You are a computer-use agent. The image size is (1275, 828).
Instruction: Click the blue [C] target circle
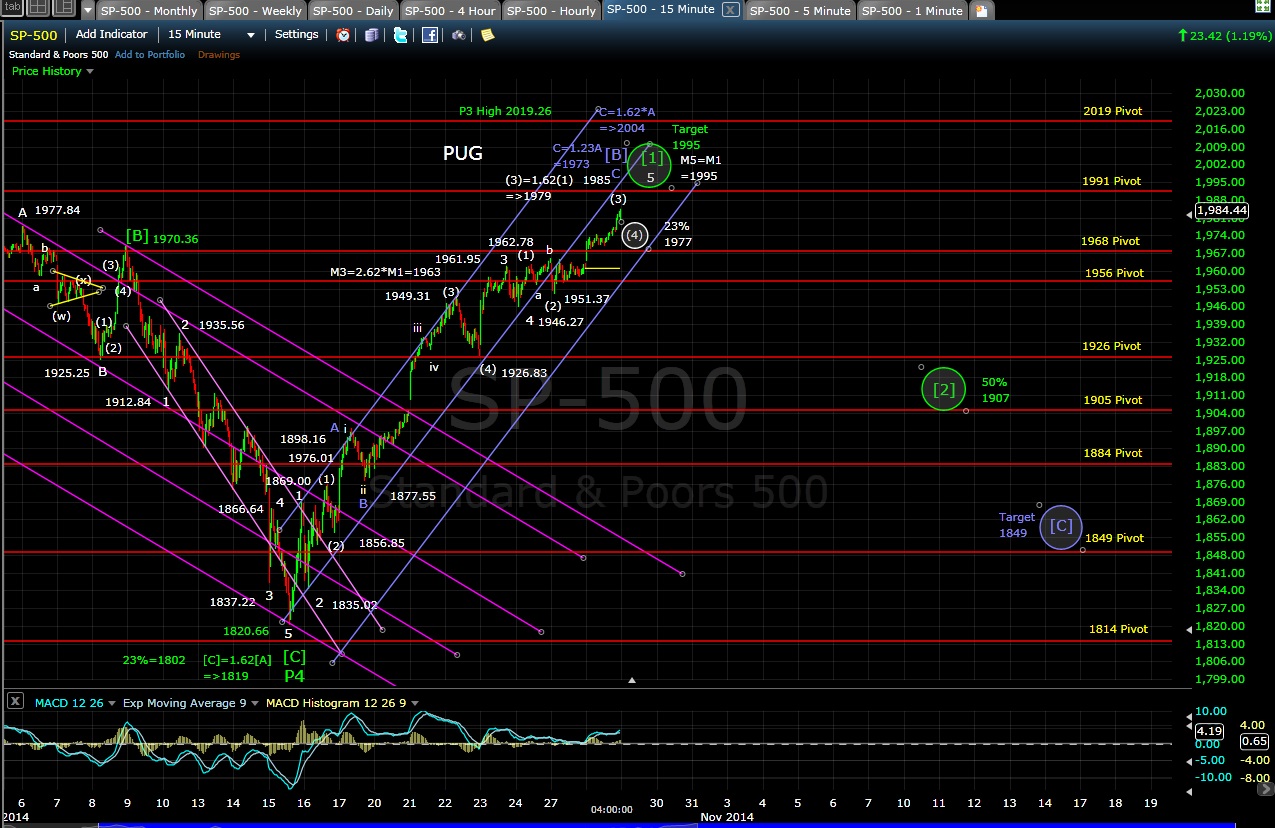[x=1061, y=526]
